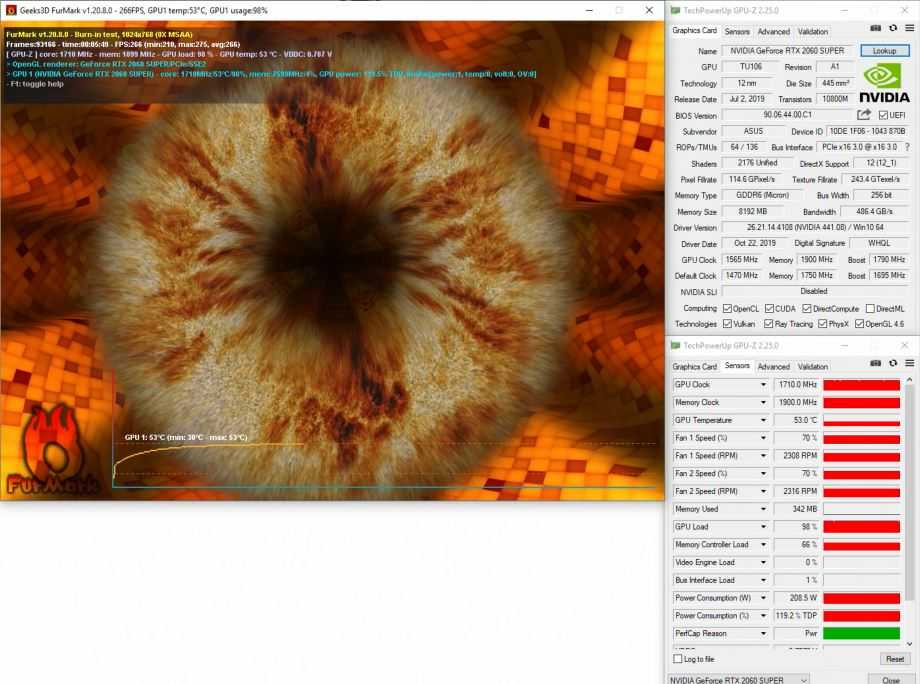Click the screenshot camera icon in the Graphics Card window
The height and width of the screenshot is (684, 920).
(x=876, y=30)
